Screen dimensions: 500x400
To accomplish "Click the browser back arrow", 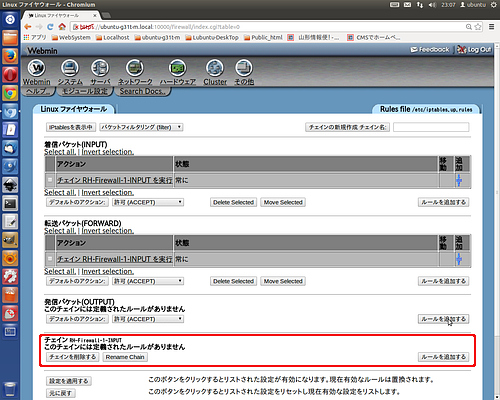I will pos(28,27).
